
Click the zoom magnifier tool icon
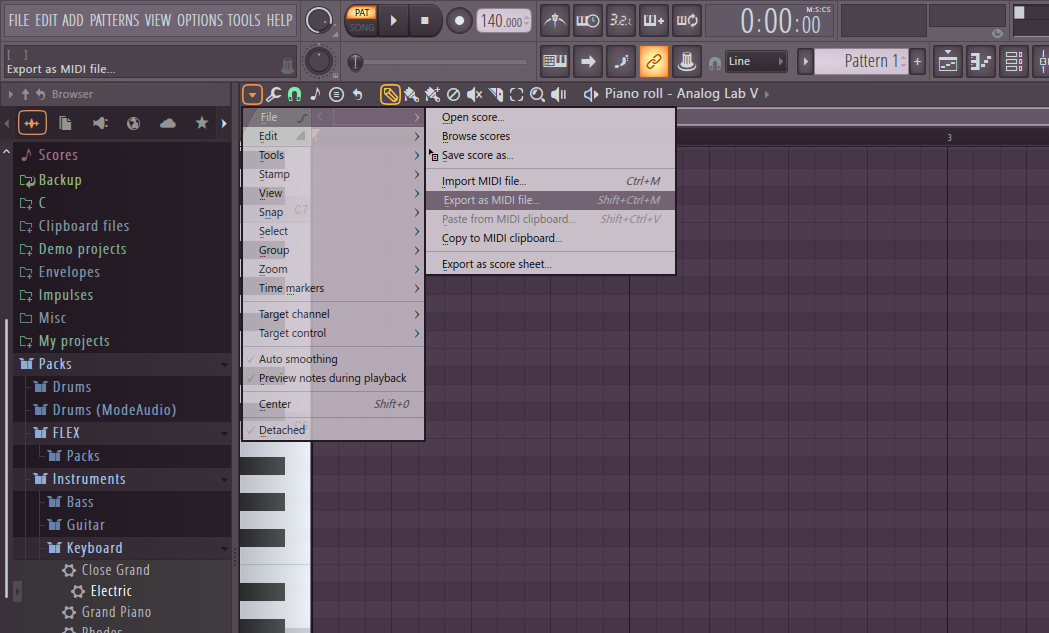click(537, 94)
